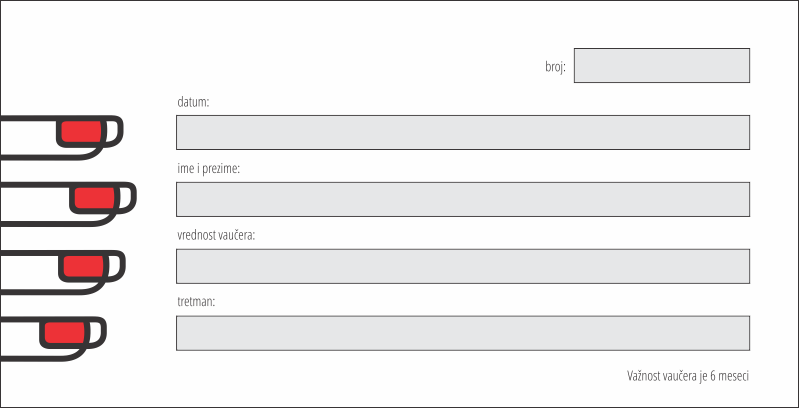Click the red nail on the second finger
The image size is (799, 408).
point(94,198)
